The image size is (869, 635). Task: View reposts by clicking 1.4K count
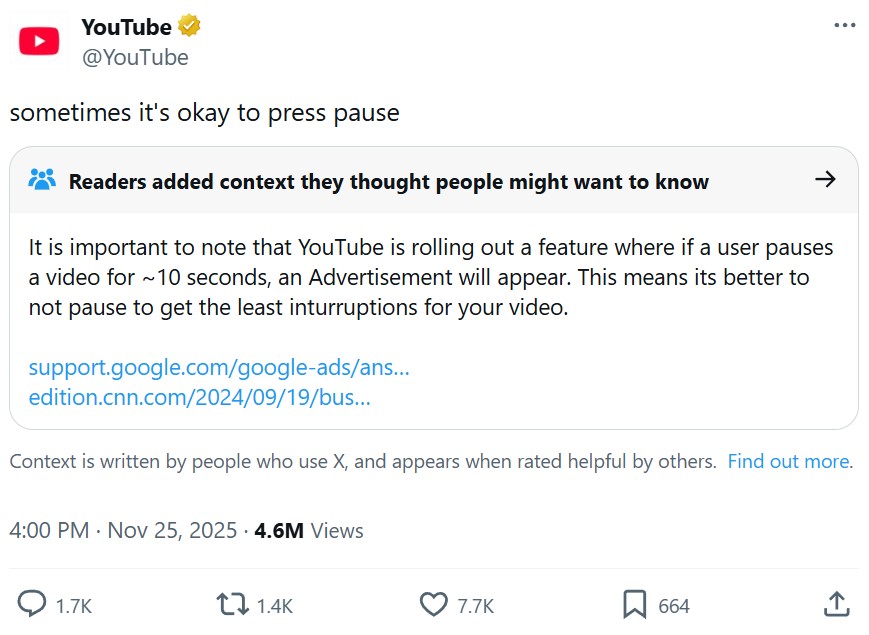click(271, 606)
